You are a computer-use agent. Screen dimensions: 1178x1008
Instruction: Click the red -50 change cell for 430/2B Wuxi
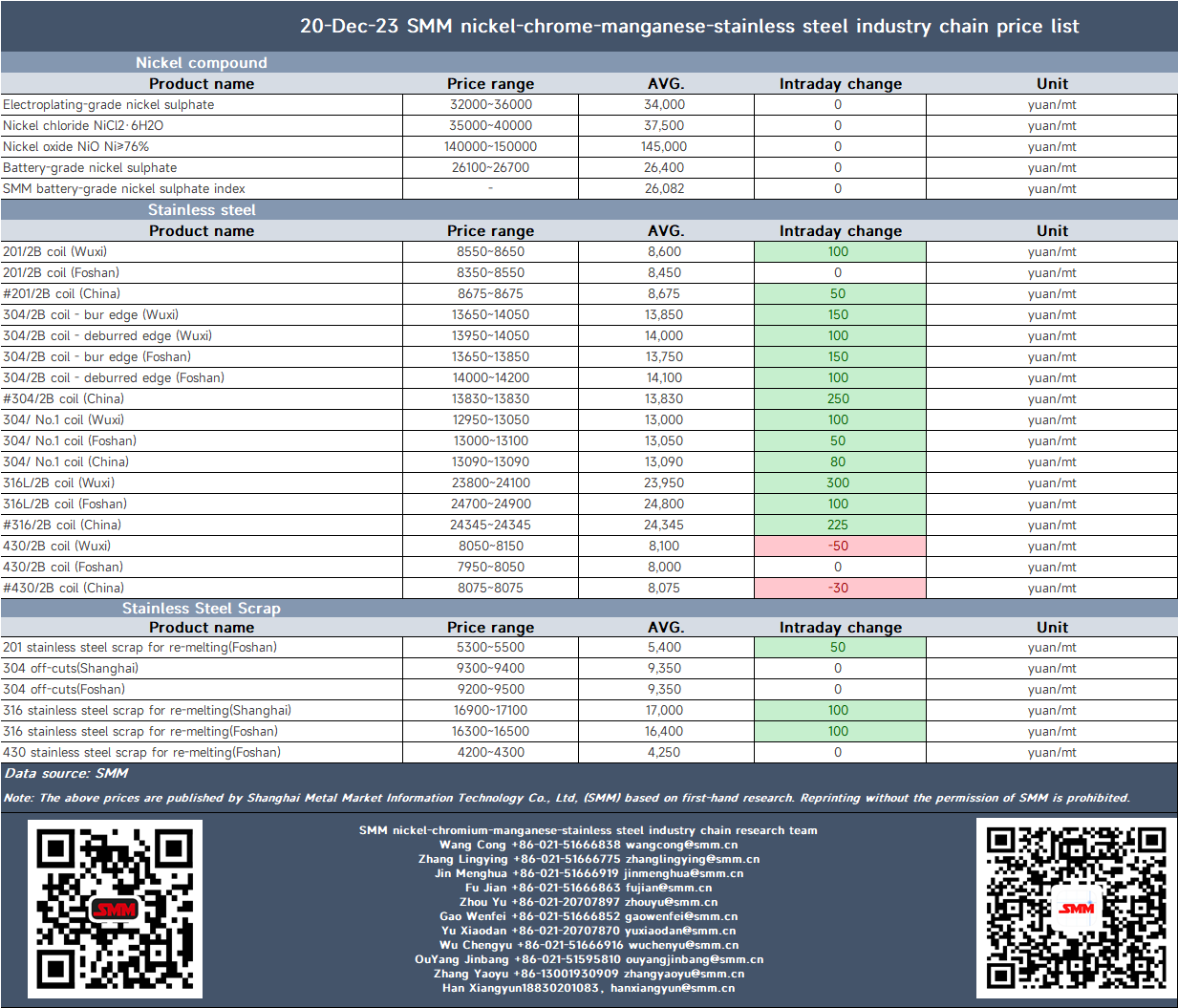tap(840, 546)
